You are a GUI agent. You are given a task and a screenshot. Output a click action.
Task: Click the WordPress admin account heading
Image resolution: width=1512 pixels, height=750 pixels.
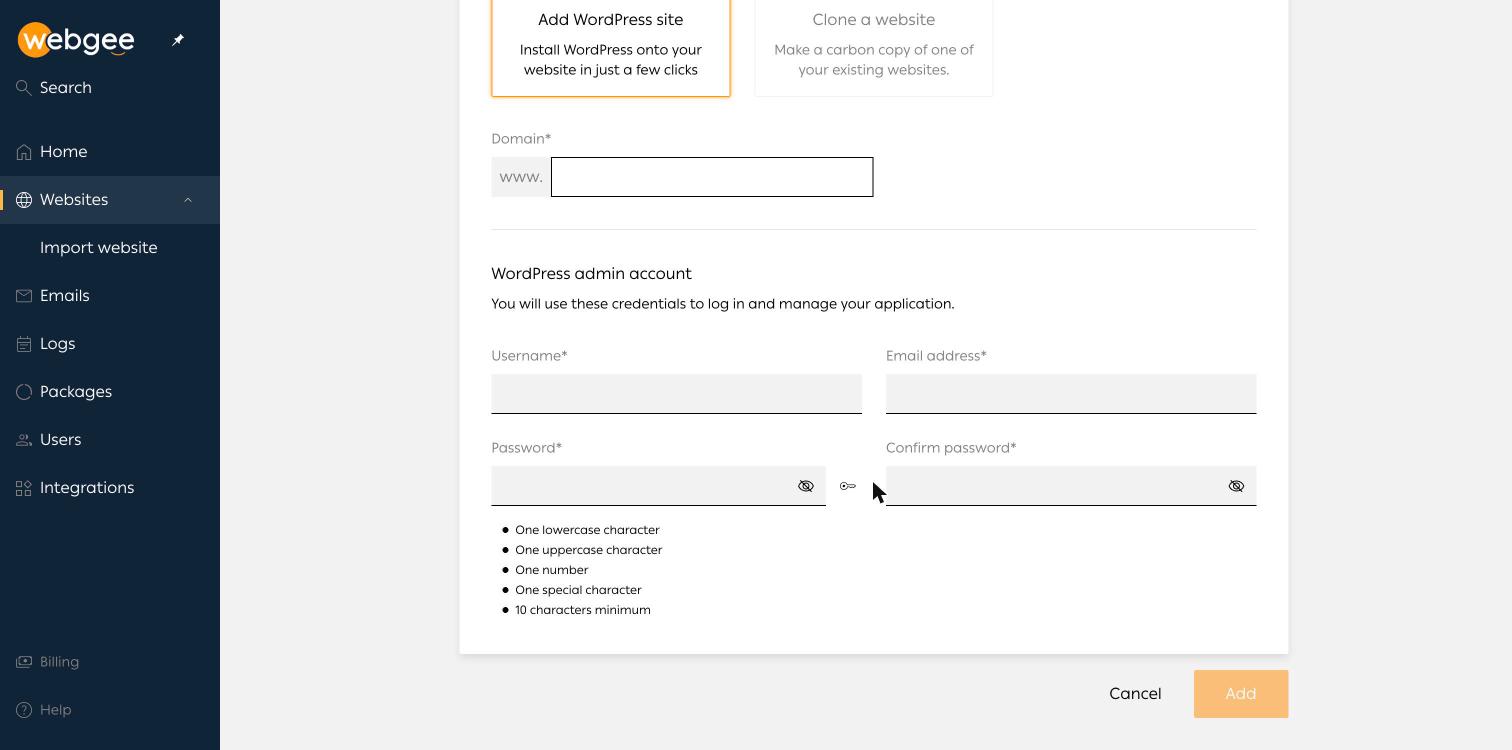point(591,274)
